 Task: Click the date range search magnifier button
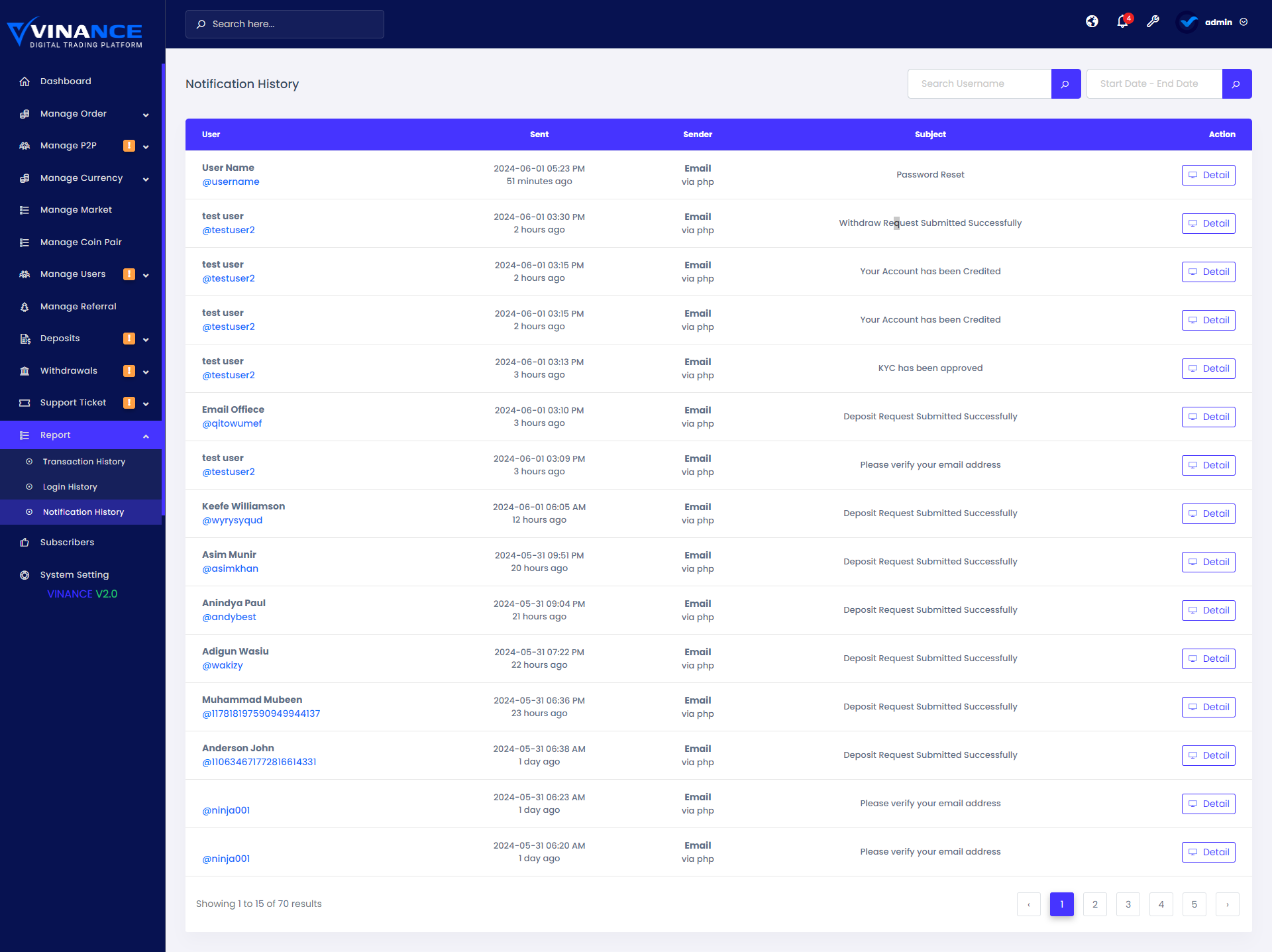coord(1236,84)
